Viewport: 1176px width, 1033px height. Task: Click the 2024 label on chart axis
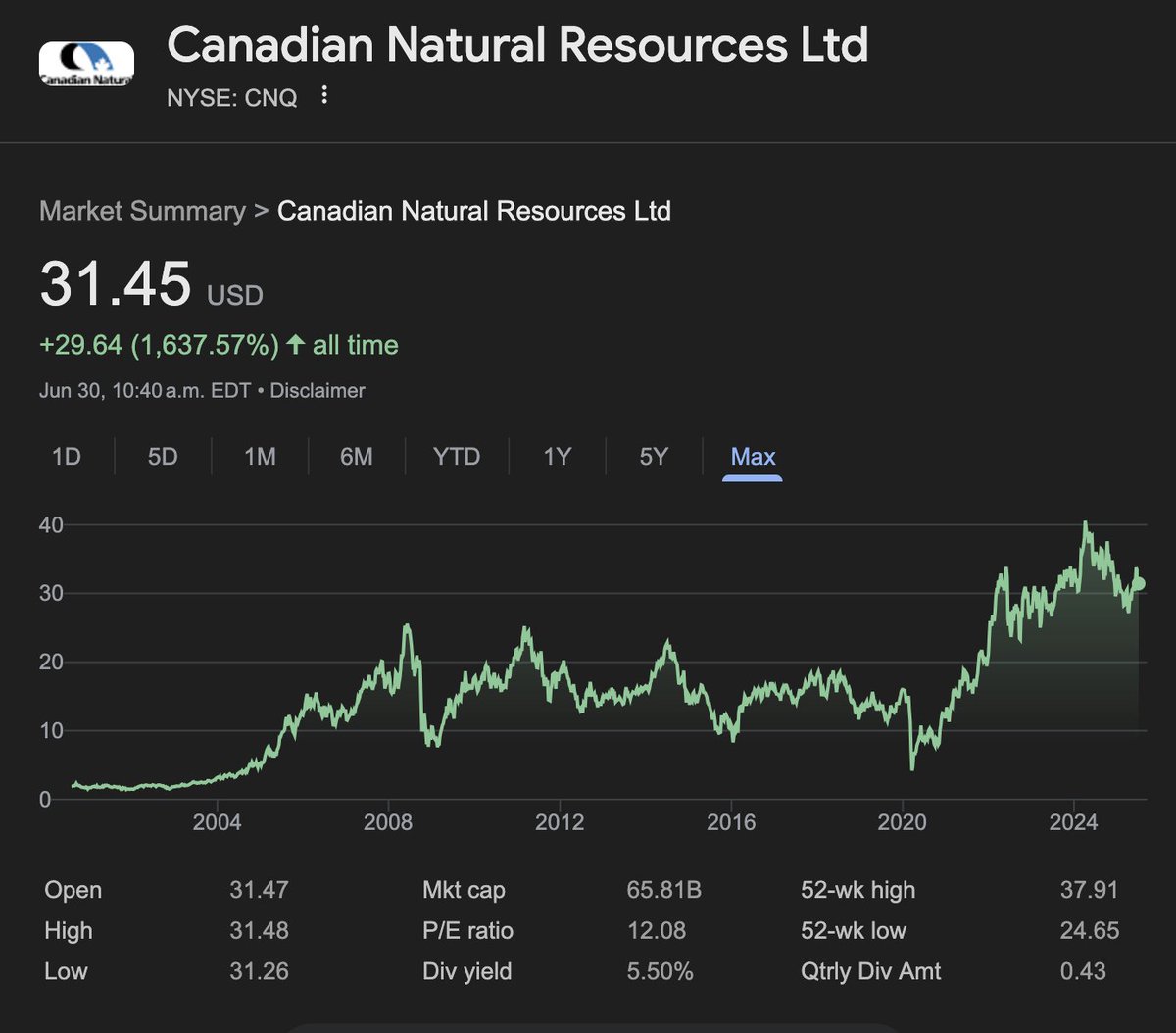click(x=1073, y=821)
